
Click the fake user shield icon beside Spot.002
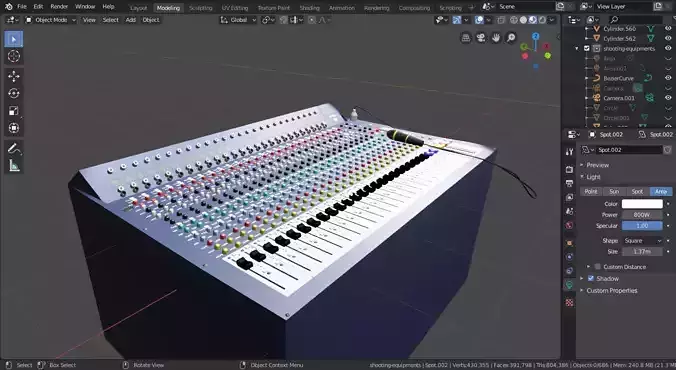tap(667, 150)
